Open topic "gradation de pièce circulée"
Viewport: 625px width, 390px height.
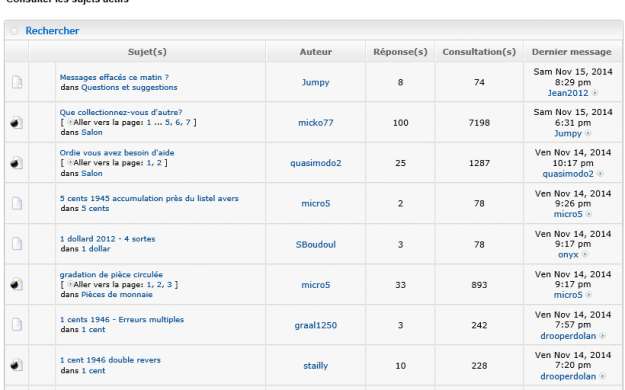[x=111, y=274]
